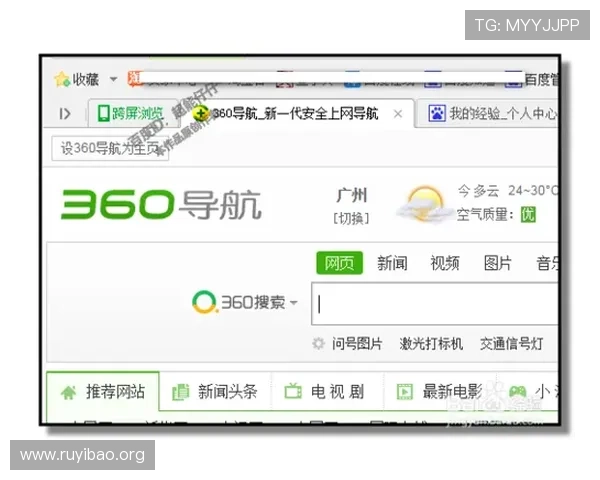Click 设360导航为主页 button

pos(110,148)
